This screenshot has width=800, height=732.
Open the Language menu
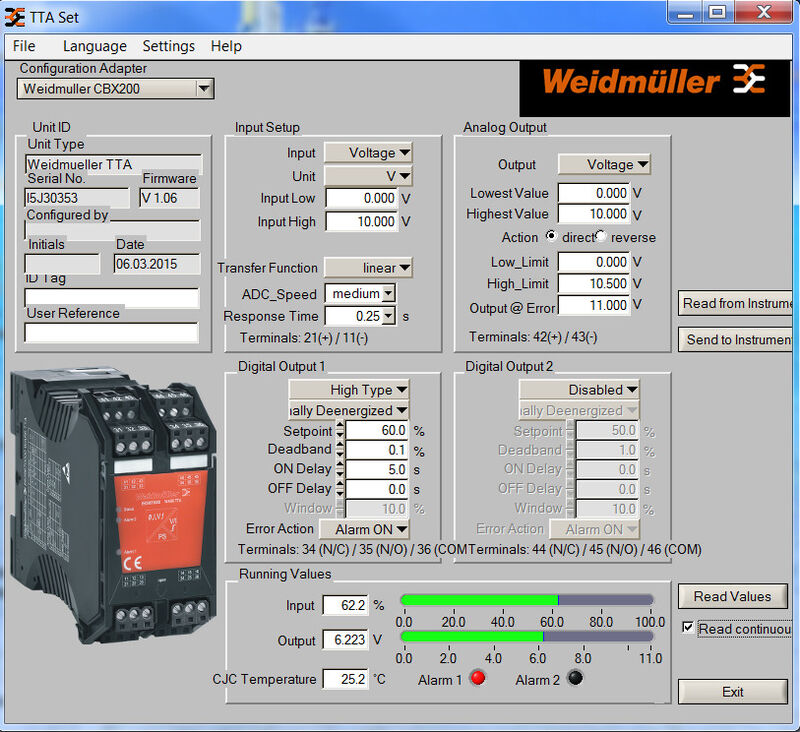[94, 46]
